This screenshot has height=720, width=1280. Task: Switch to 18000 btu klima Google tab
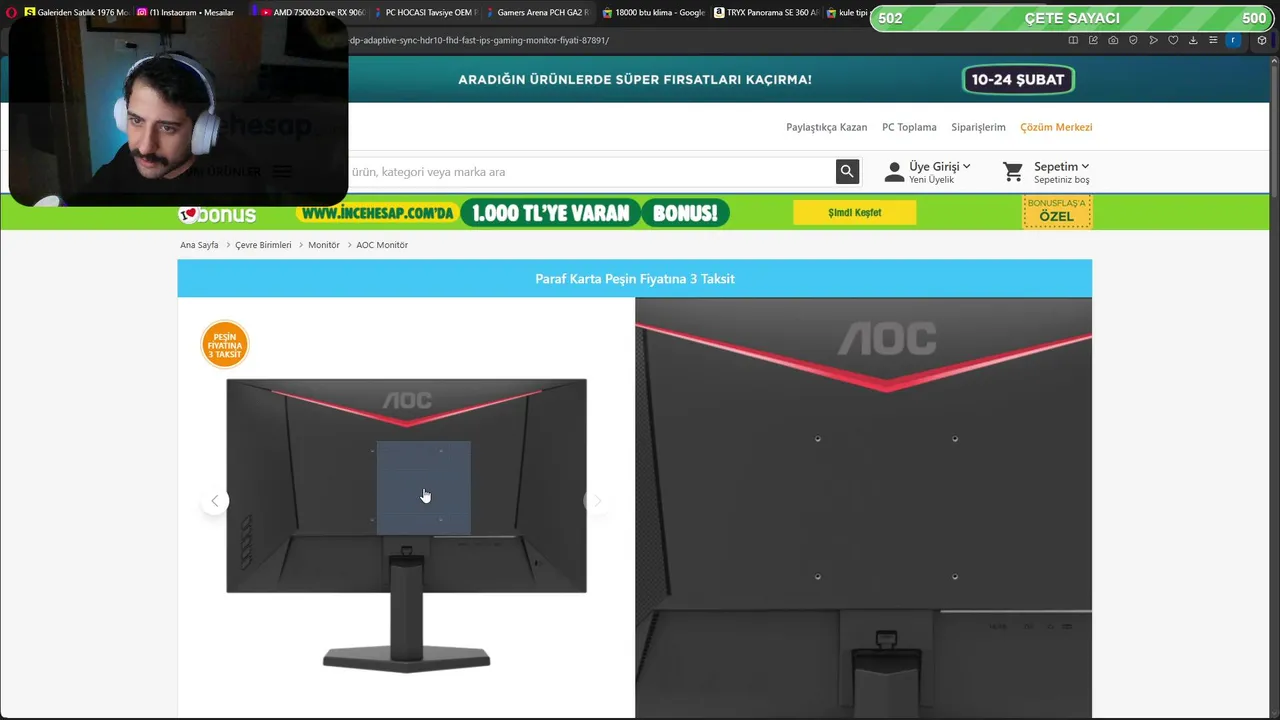point(652,13)
